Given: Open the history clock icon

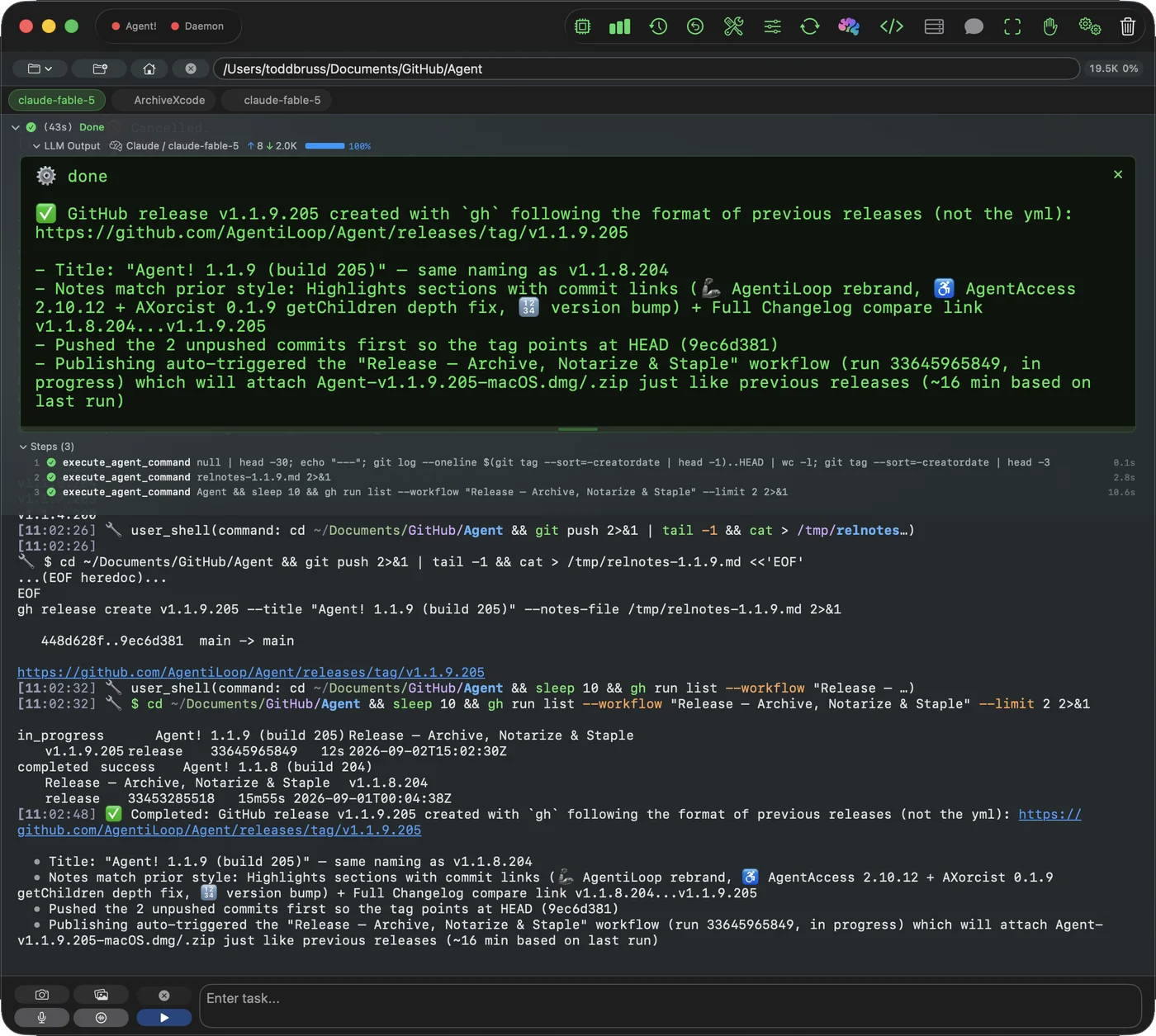Looking at the screenshot, I should click(658, 26).
